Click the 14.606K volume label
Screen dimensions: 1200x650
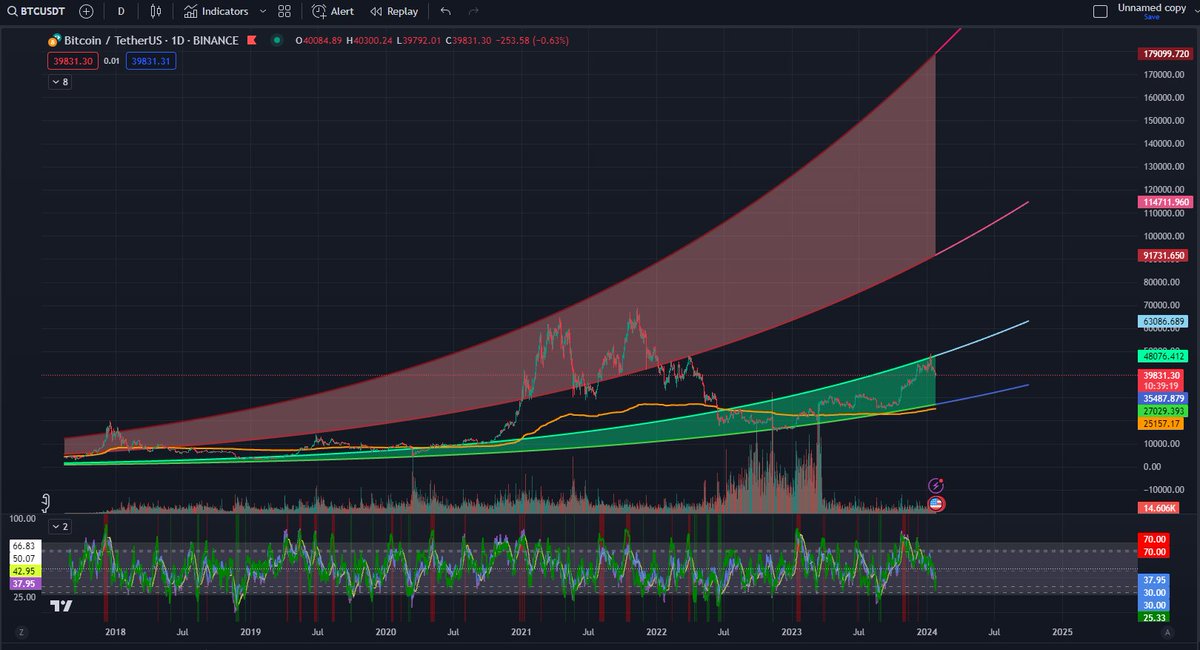click(x=1160, y=509)
